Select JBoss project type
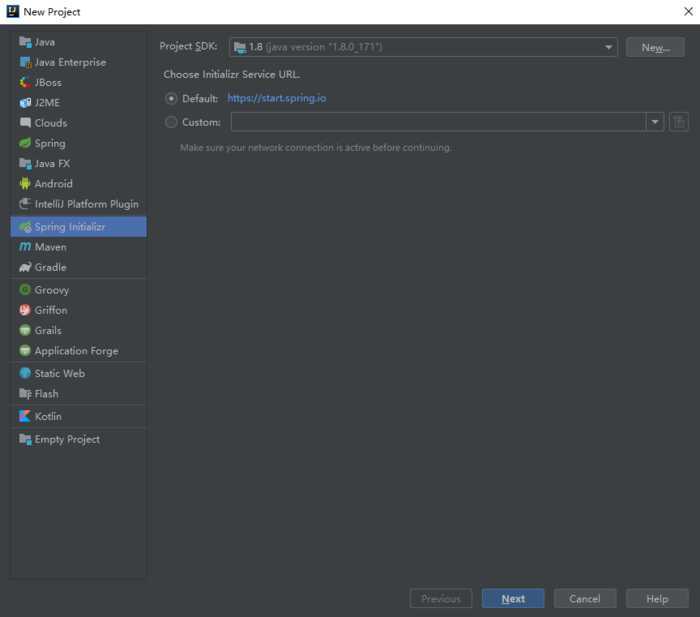The width and height of the screenshot is (700, 617). click(x=78, y=83)
